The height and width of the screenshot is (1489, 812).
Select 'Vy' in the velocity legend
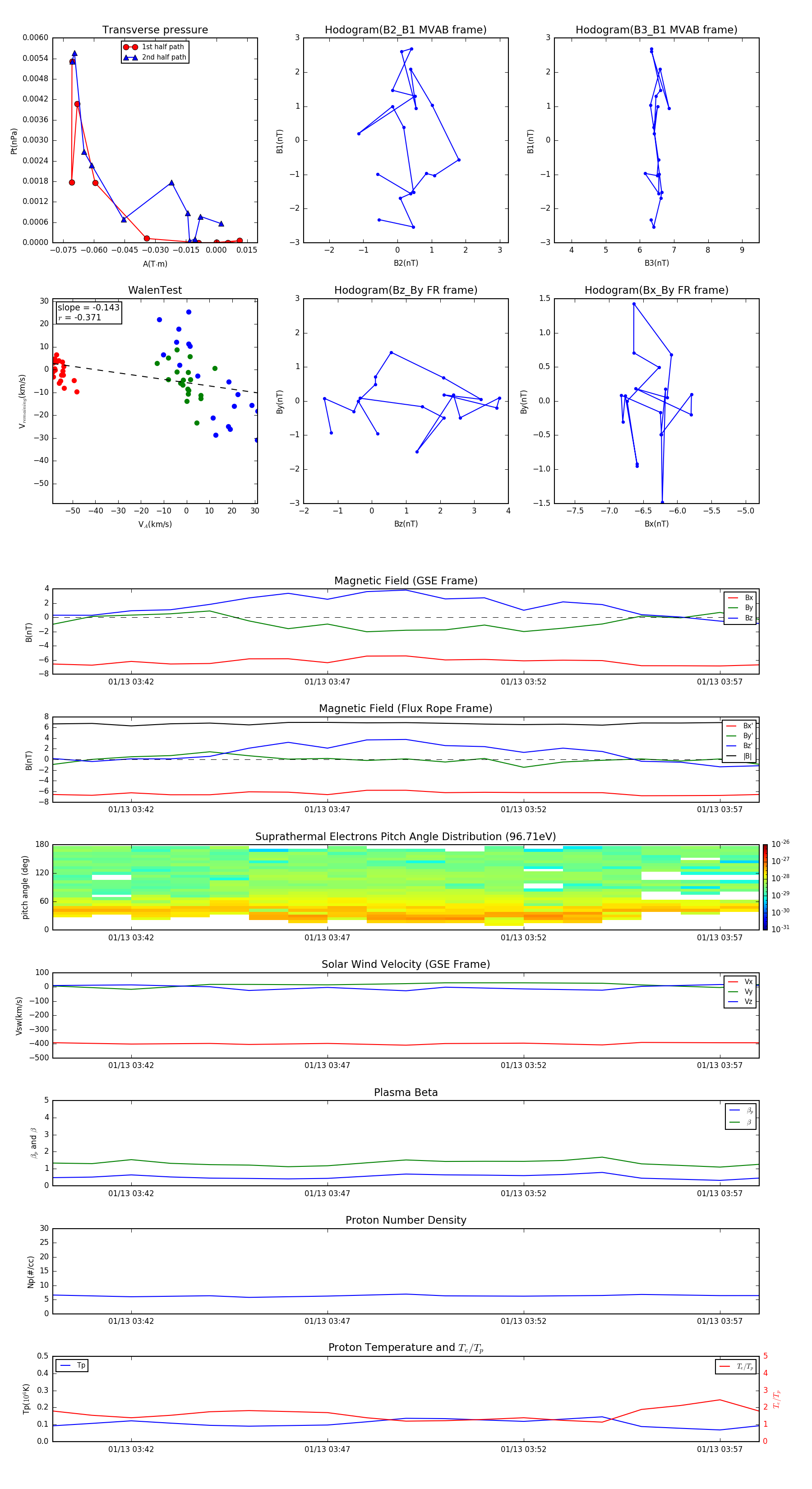tap(740, 991)
